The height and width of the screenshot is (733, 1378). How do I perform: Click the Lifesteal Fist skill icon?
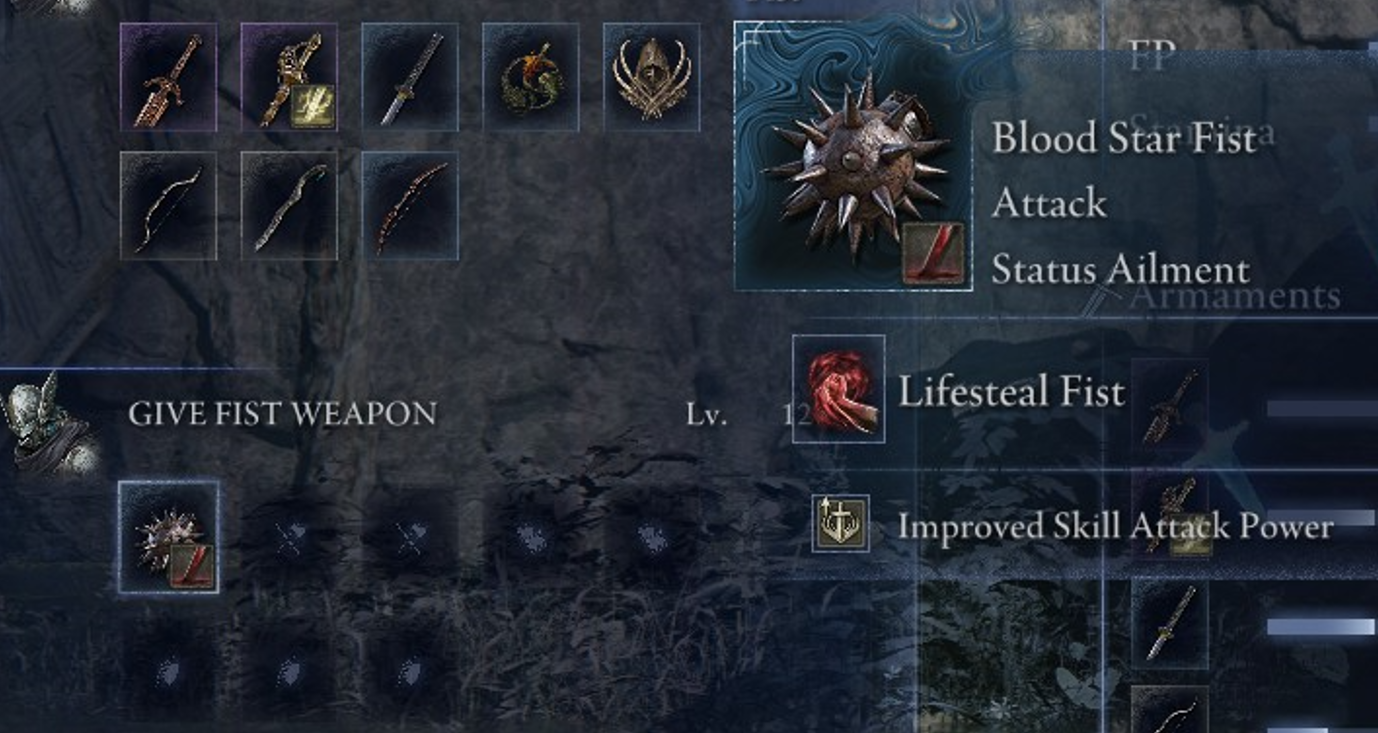click(x=838, y=389)
